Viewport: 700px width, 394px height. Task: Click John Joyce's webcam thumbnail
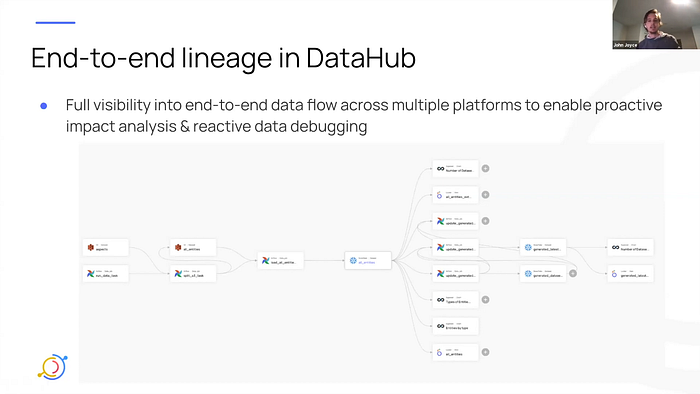click(x=656, y=24)
